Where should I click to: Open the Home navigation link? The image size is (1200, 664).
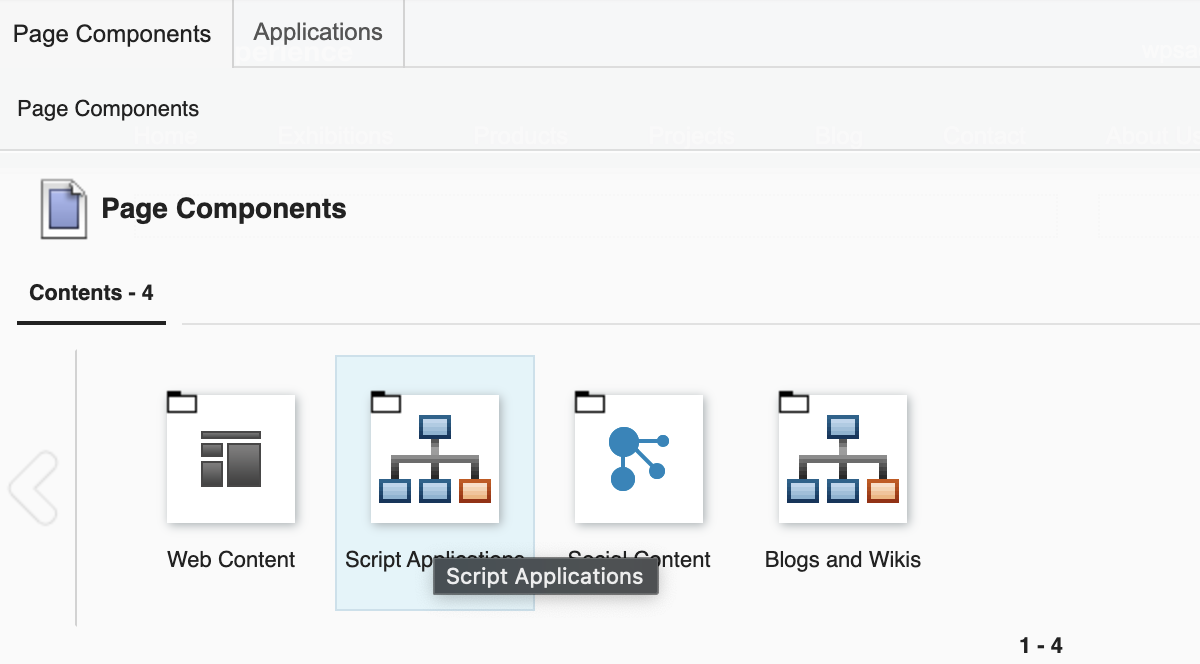[163, 136]
